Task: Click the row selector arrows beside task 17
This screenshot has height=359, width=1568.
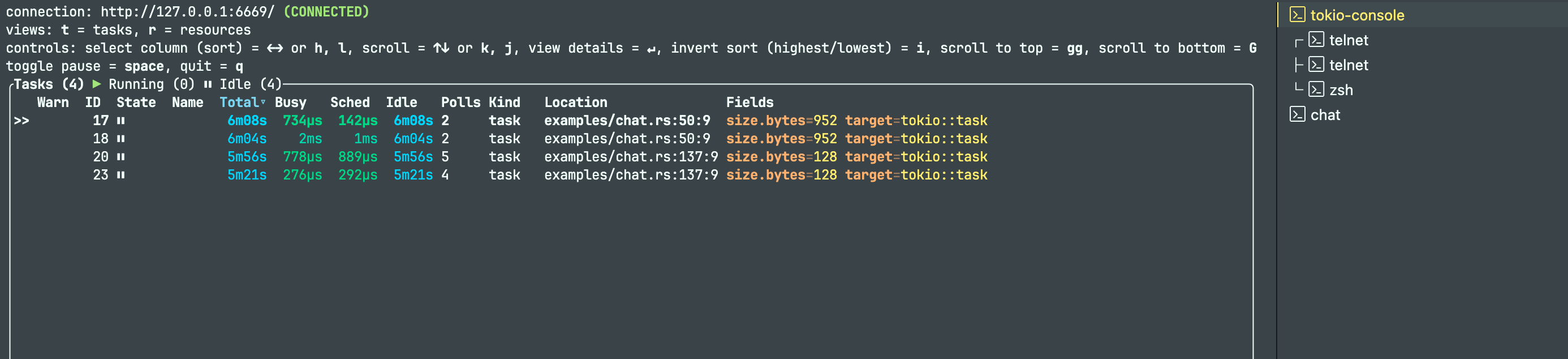Action: pos(21,121)
